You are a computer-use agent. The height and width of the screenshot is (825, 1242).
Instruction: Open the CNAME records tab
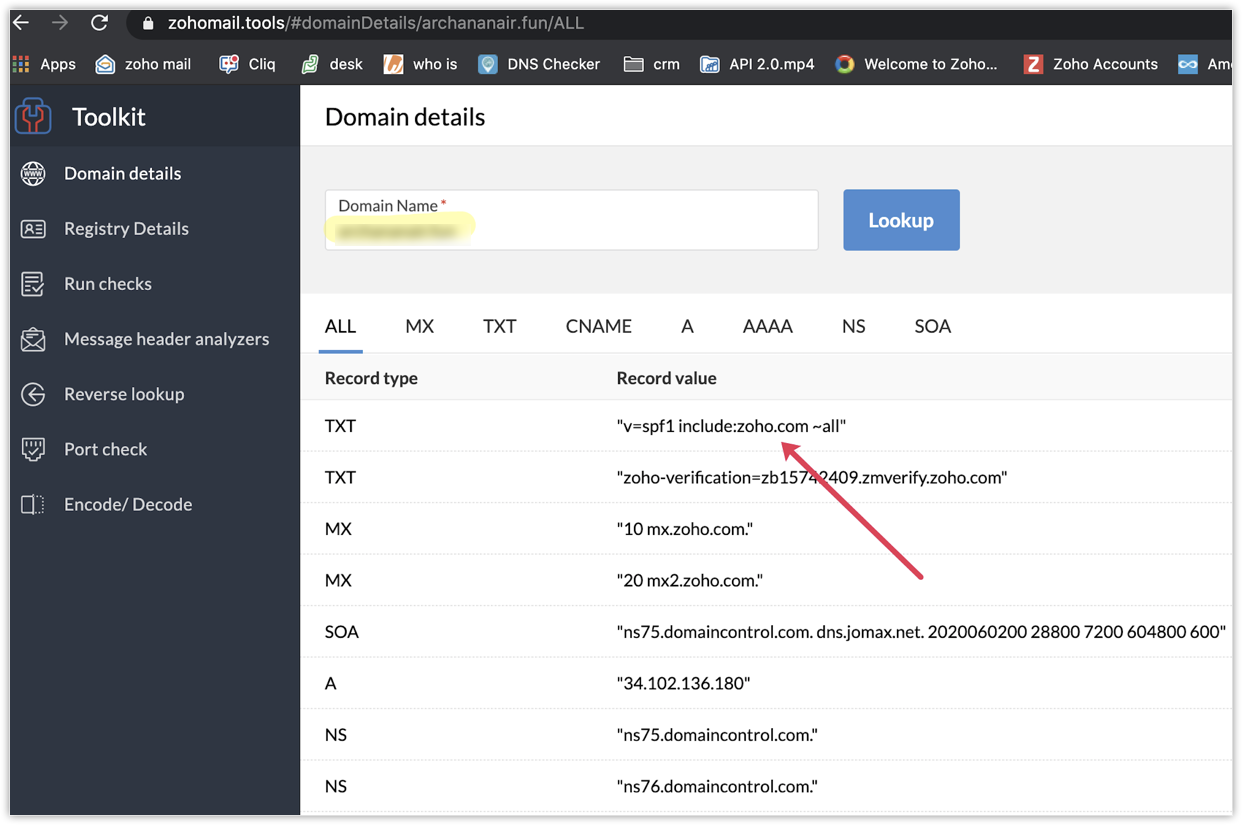tap(598, 326)
